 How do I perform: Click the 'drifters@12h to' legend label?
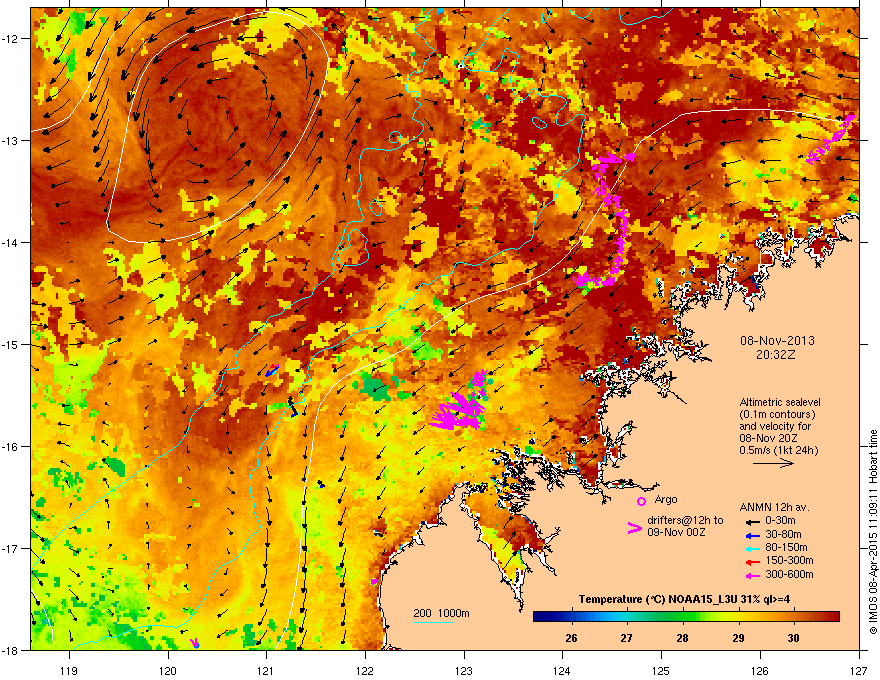[685, 521]
